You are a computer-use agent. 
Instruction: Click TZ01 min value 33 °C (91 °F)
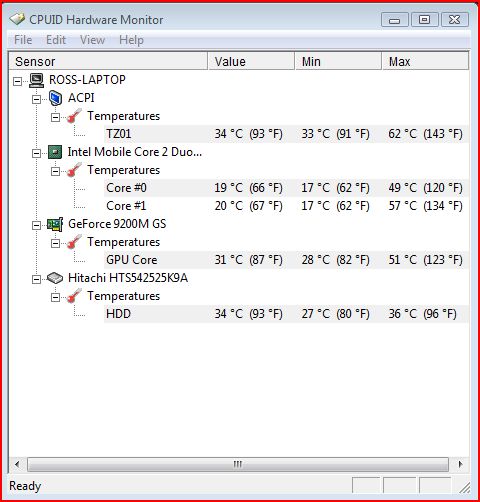(335, 134)
